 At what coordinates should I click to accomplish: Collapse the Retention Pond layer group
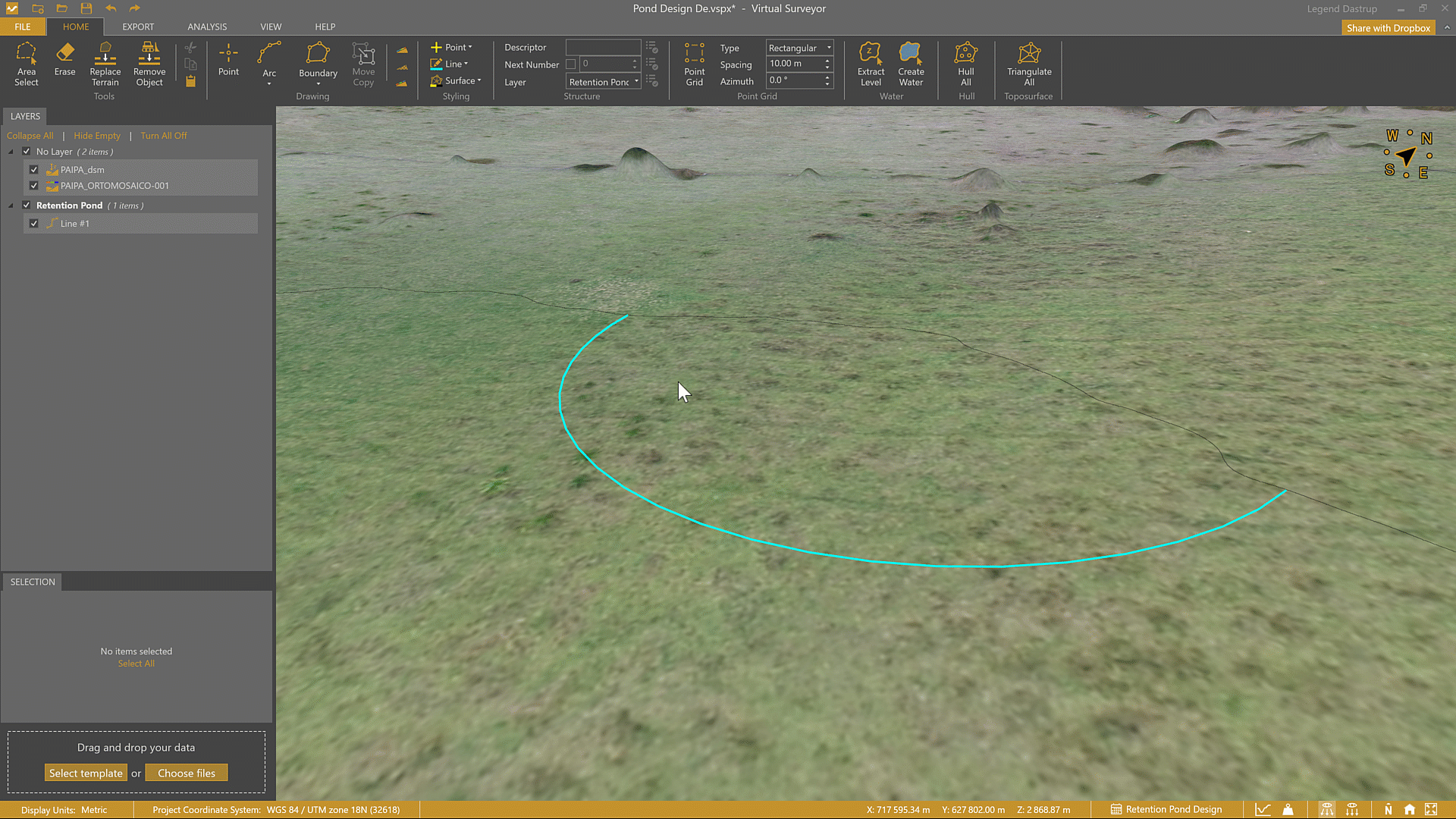point(11,206)
